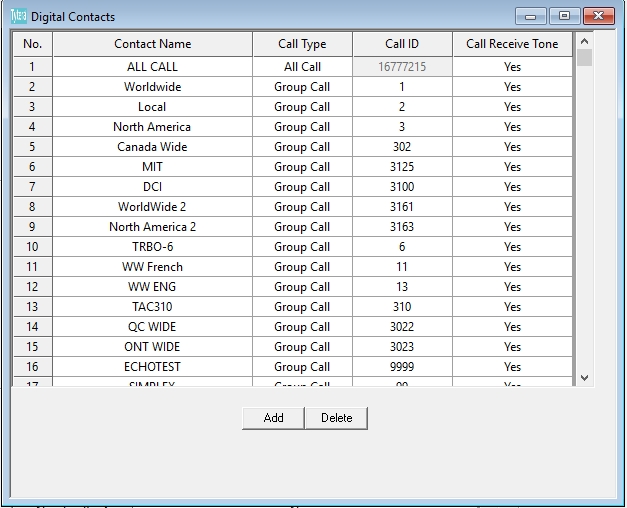
Task: Click the Call Type column header
Action: click(x=302, y=44)
